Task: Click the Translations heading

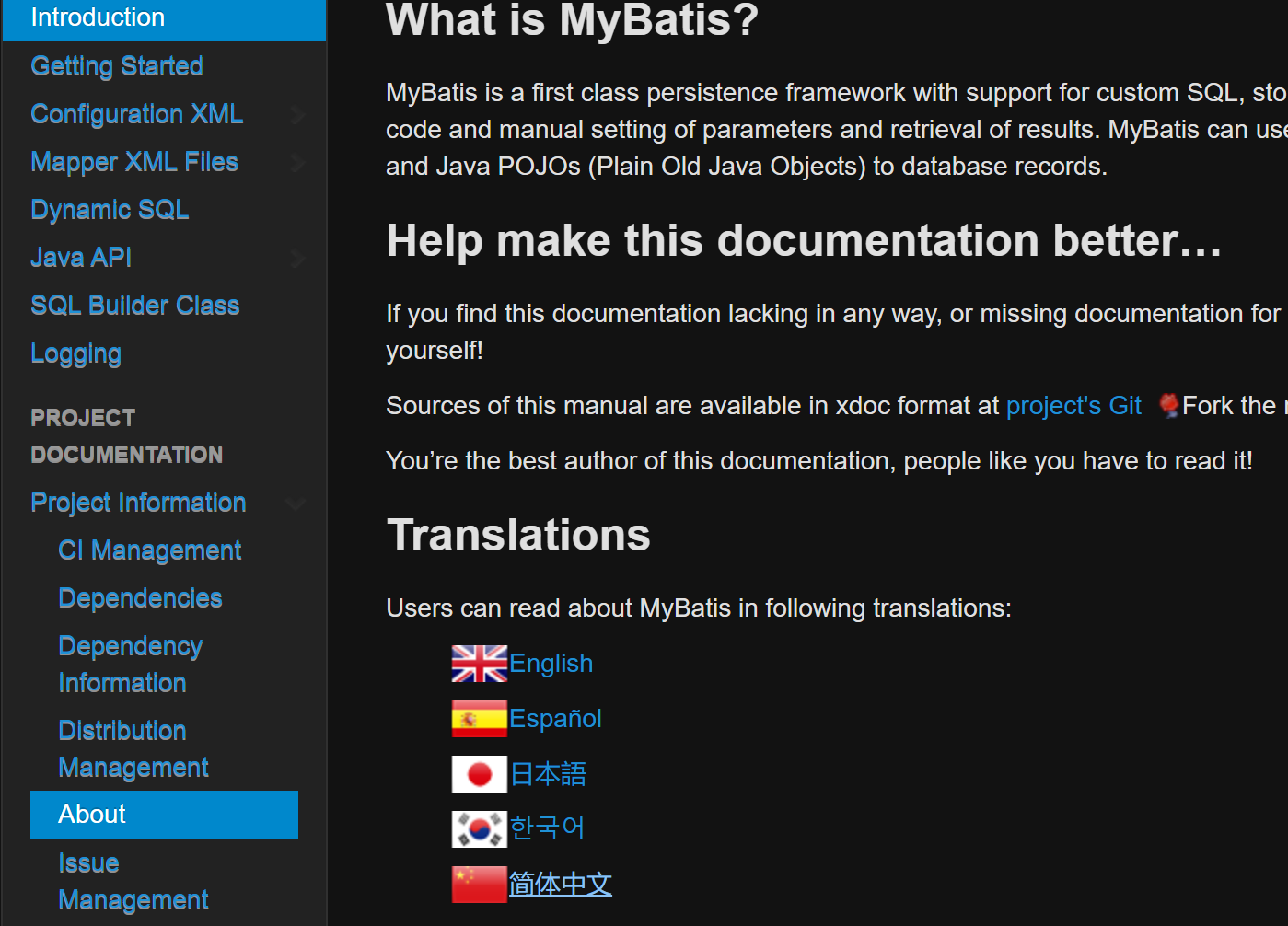Action: (x=518, y=536)
